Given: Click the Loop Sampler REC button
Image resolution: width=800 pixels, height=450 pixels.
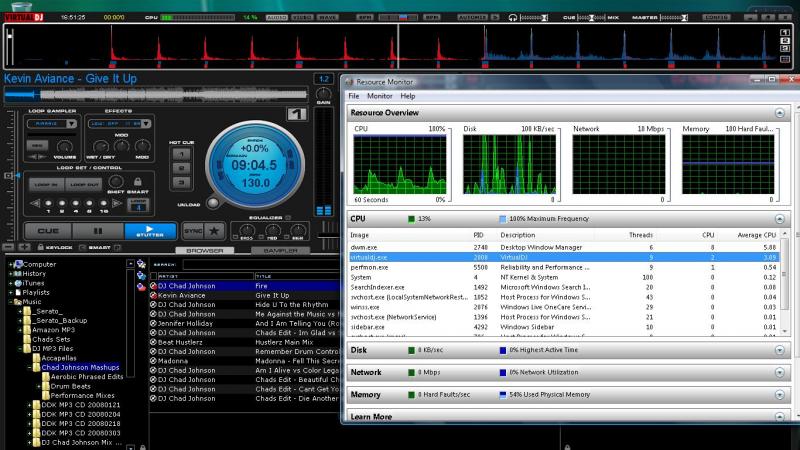Looking at the screenshot, I should click(37, 146).
